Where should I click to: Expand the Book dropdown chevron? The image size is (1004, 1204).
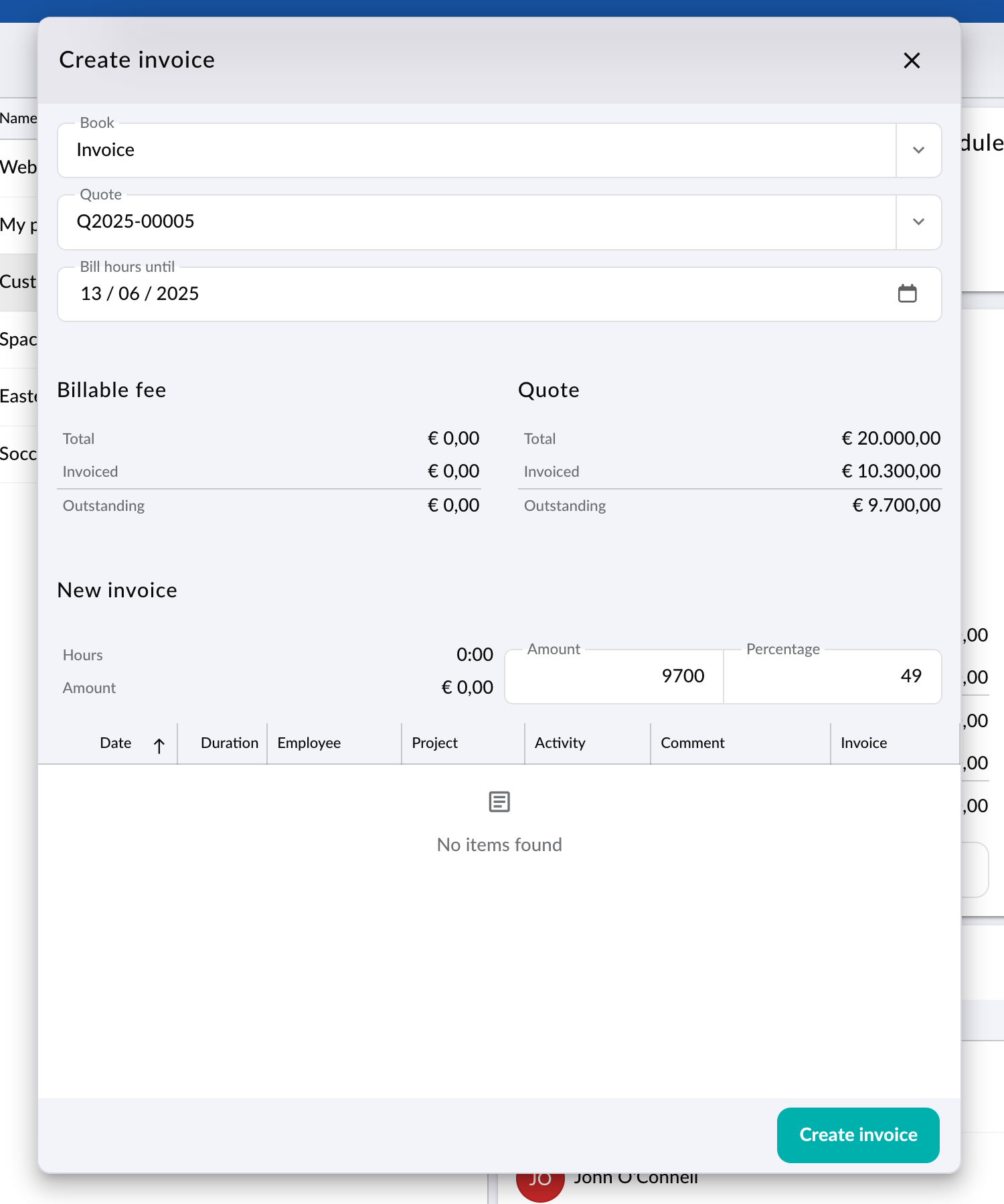coord(918,150)
